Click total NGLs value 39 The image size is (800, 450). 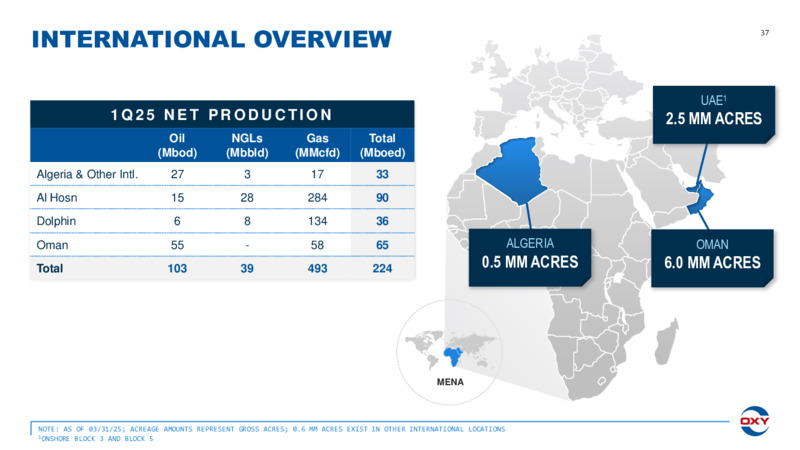click(x=247, y=268)
